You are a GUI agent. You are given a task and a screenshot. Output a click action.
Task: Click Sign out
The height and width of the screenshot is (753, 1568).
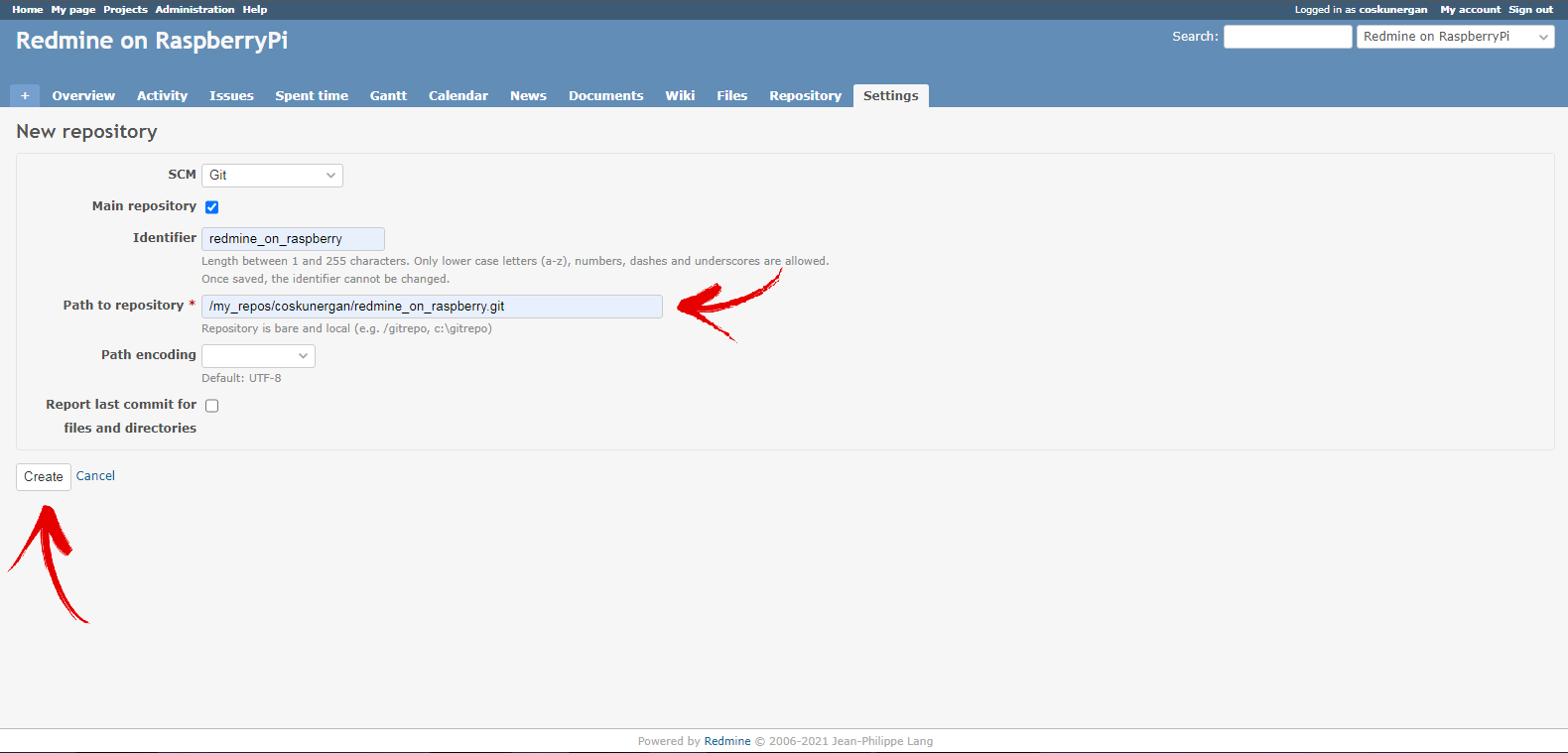pyautogui.click(x=1530, y=9)
